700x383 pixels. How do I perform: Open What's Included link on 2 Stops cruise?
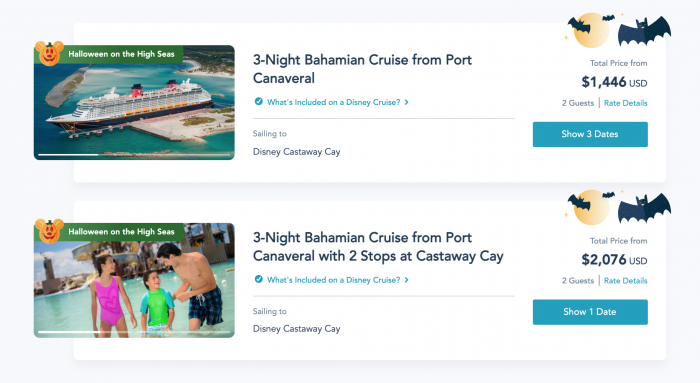tap(333, 280)
